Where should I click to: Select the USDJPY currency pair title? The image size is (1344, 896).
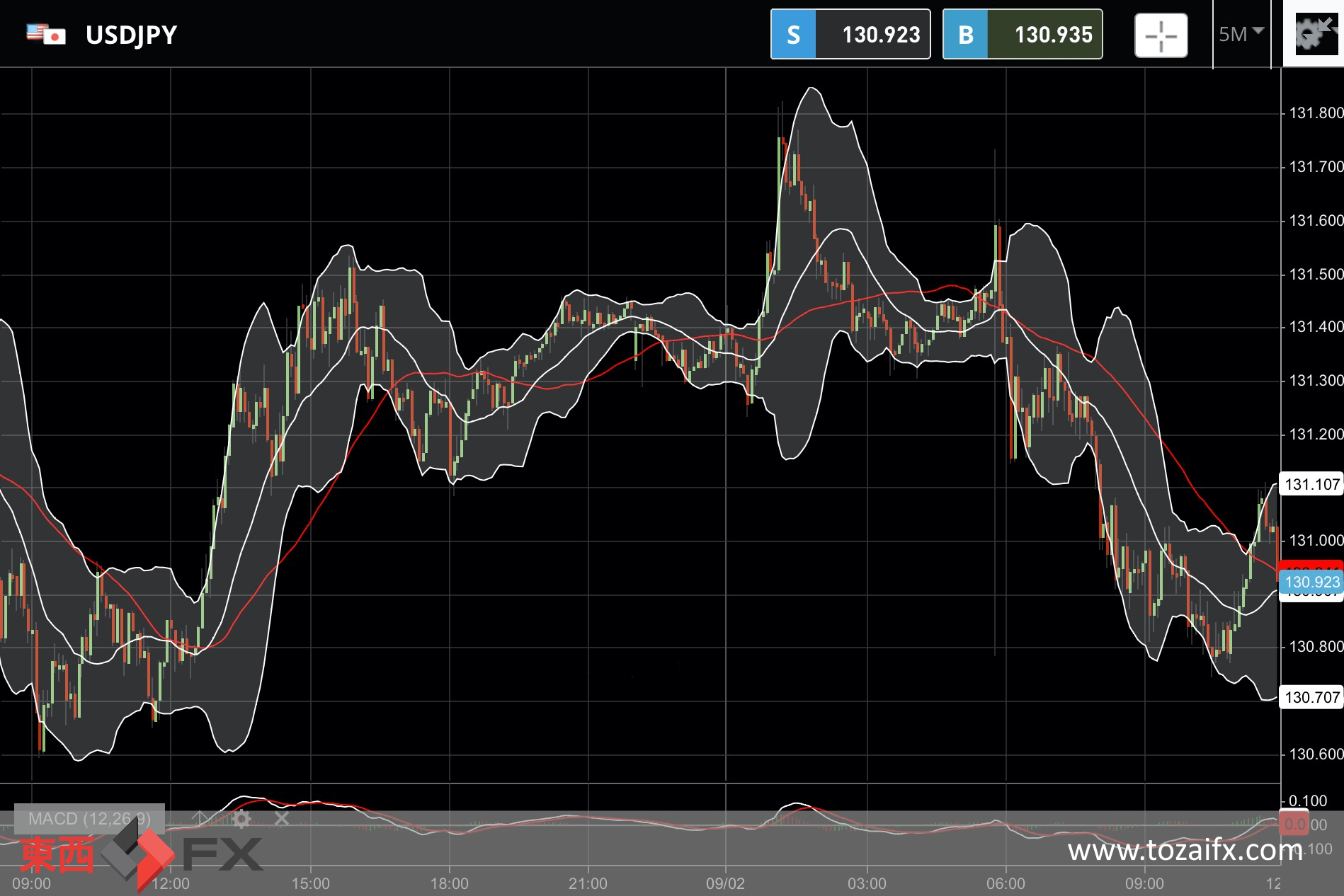[x=131, y=35]
